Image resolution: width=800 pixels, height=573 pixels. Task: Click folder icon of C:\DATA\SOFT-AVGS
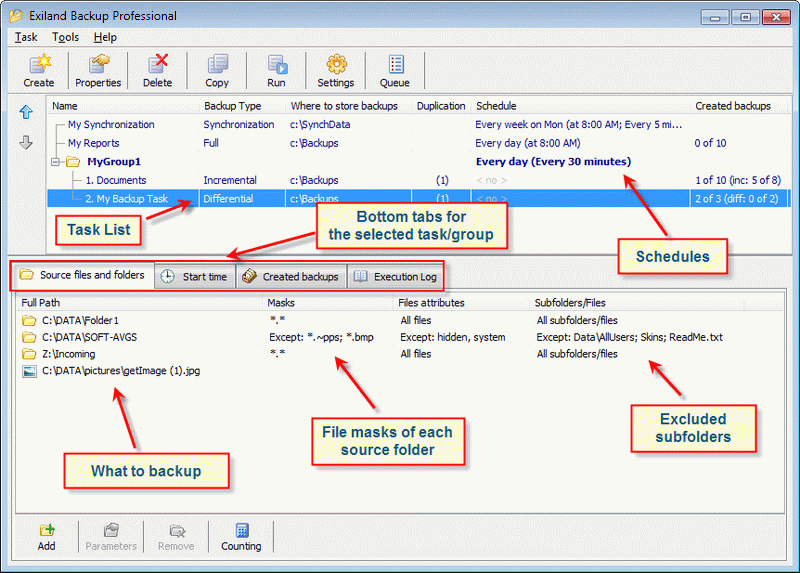(29, 337)
